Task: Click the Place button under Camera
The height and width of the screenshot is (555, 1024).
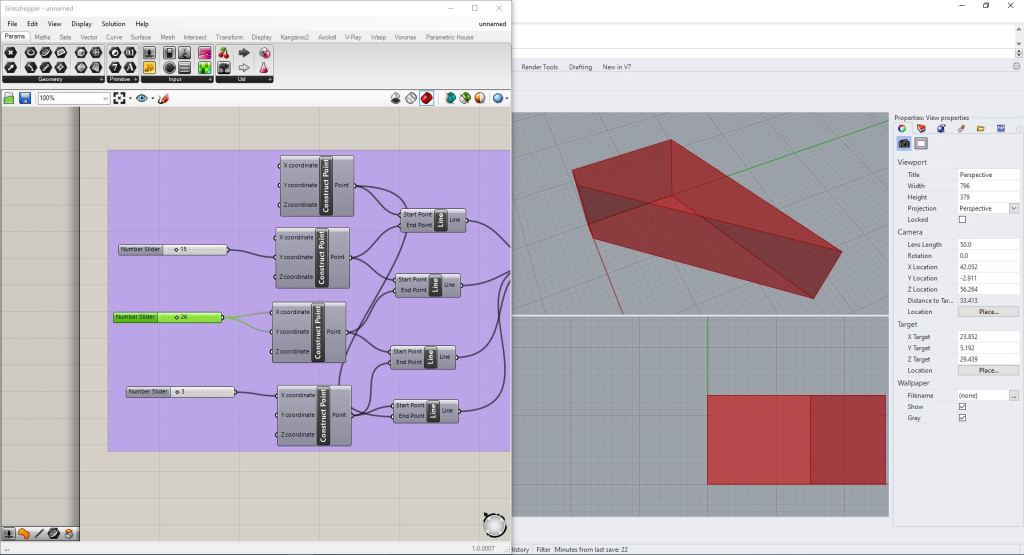Action: (x=988, y=312)
